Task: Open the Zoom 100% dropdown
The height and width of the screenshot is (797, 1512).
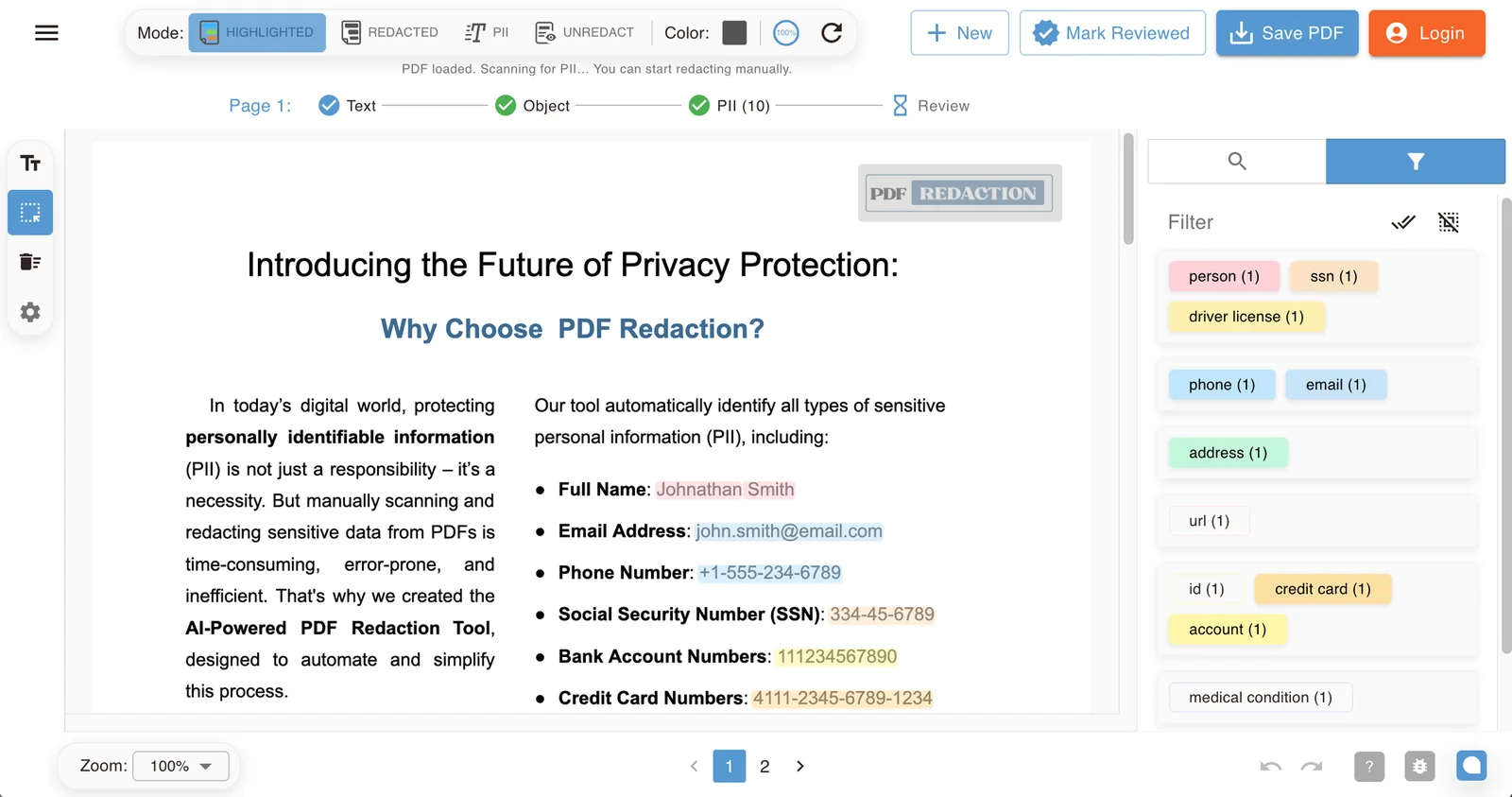Action: pyautogui.click(x=181, y=766)
